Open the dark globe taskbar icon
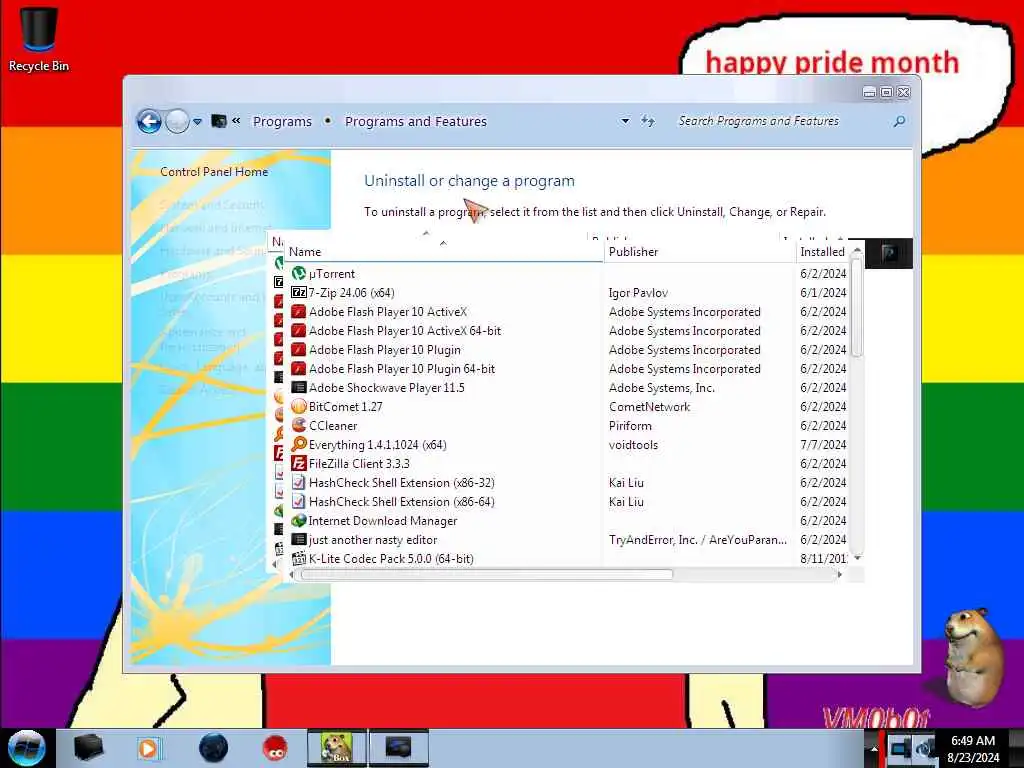The width and height of the screenshot is (1024, 768). [x=214, y=748]
